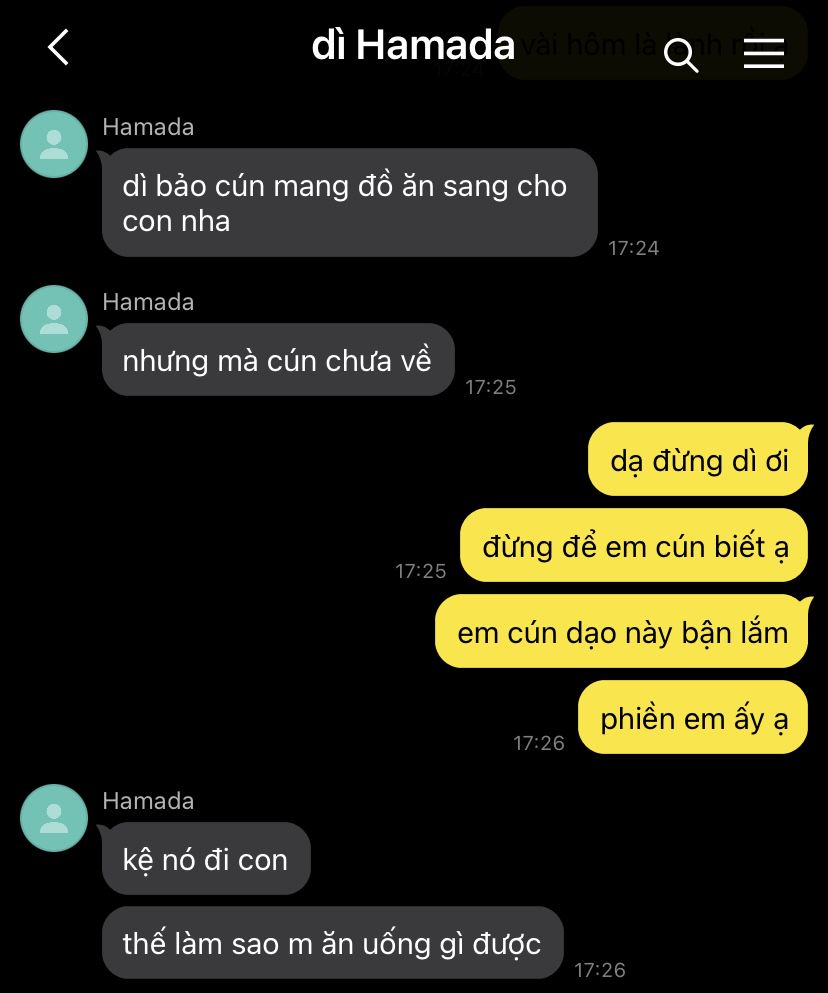Tap sender name 'Hamada' above first message

pyautogui.click(x=148, y=127)
